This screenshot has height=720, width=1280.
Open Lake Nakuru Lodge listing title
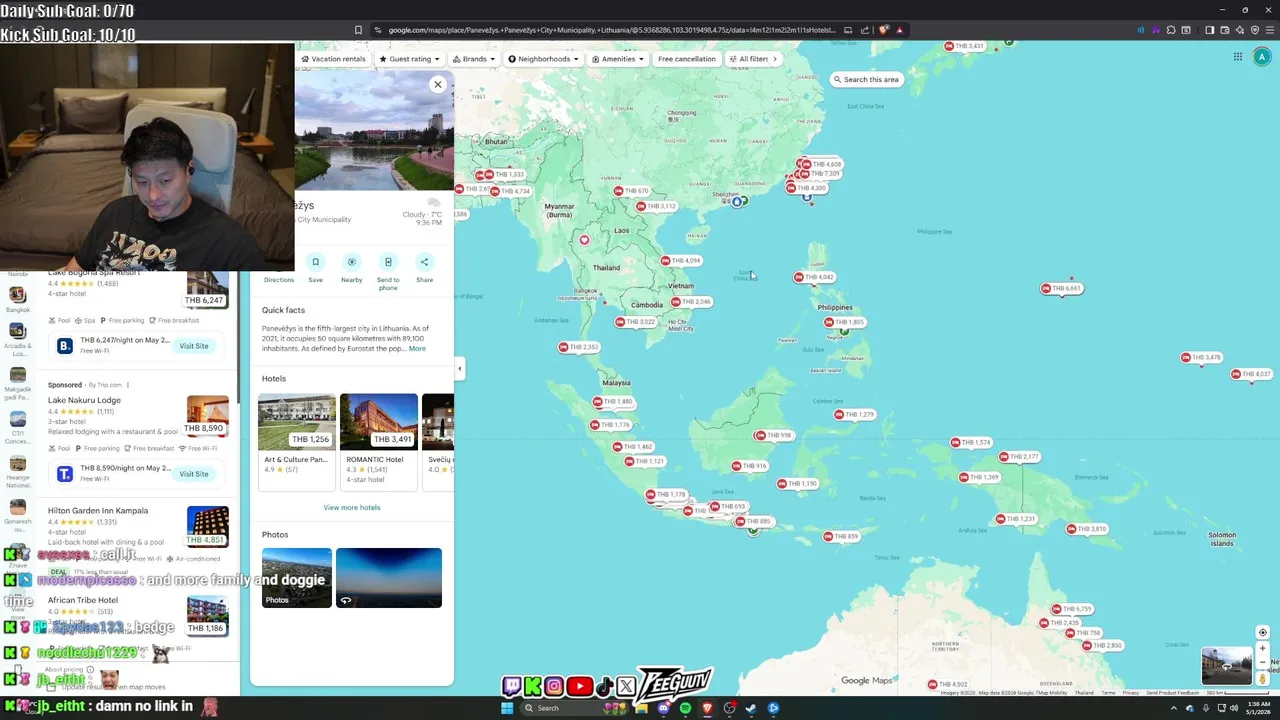84,400
